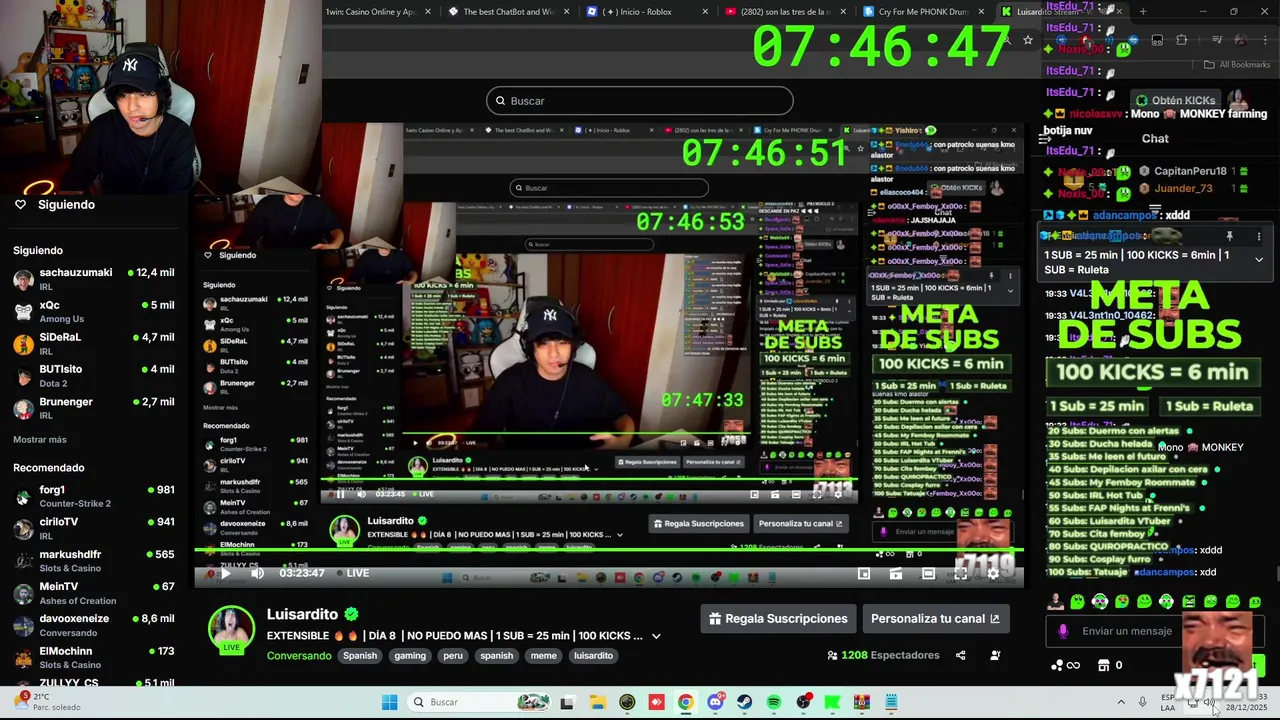This screenshot has width=1280, height=720.
Task: Open the Conversando category link
Action: (299, 656)
